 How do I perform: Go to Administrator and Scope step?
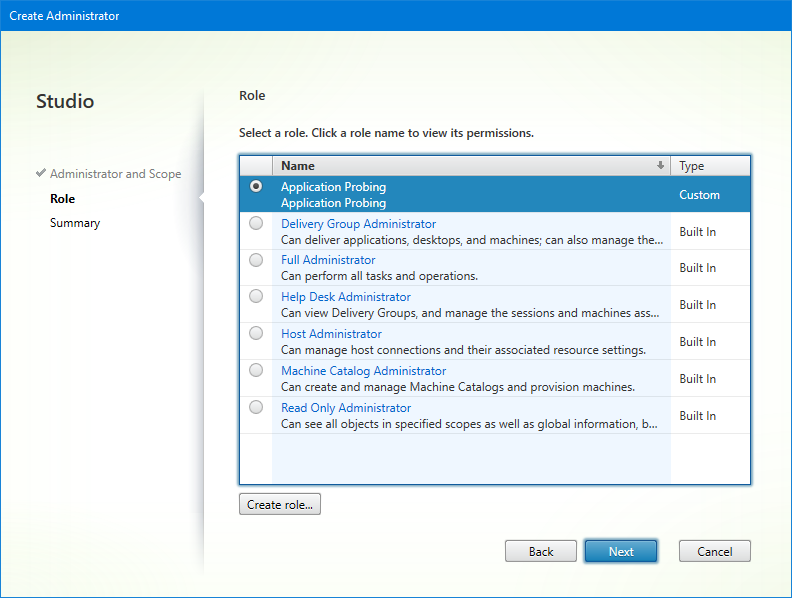click(x=115, y=174)
